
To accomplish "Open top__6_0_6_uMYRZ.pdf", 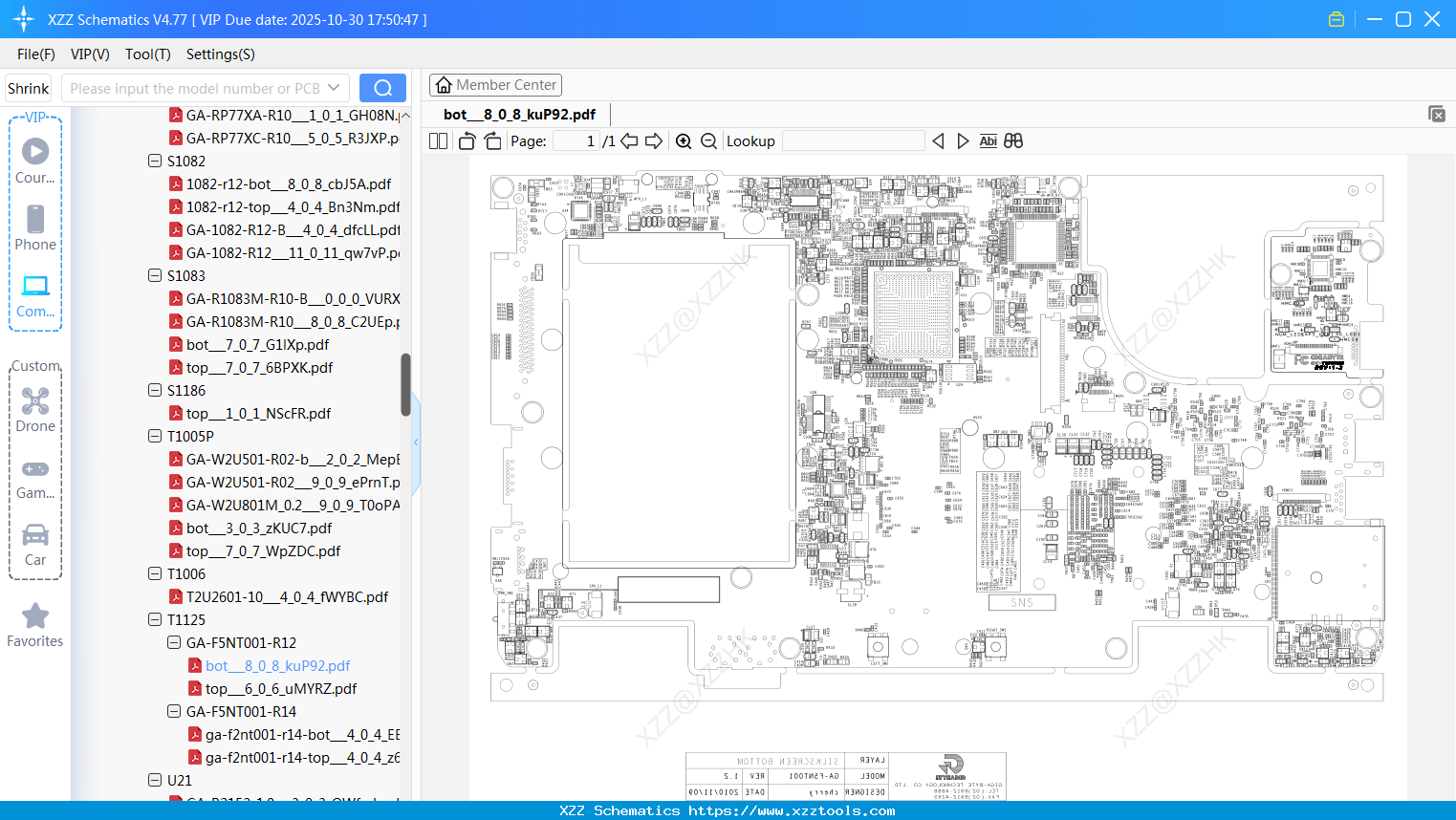I will click(x=281, y=688).
